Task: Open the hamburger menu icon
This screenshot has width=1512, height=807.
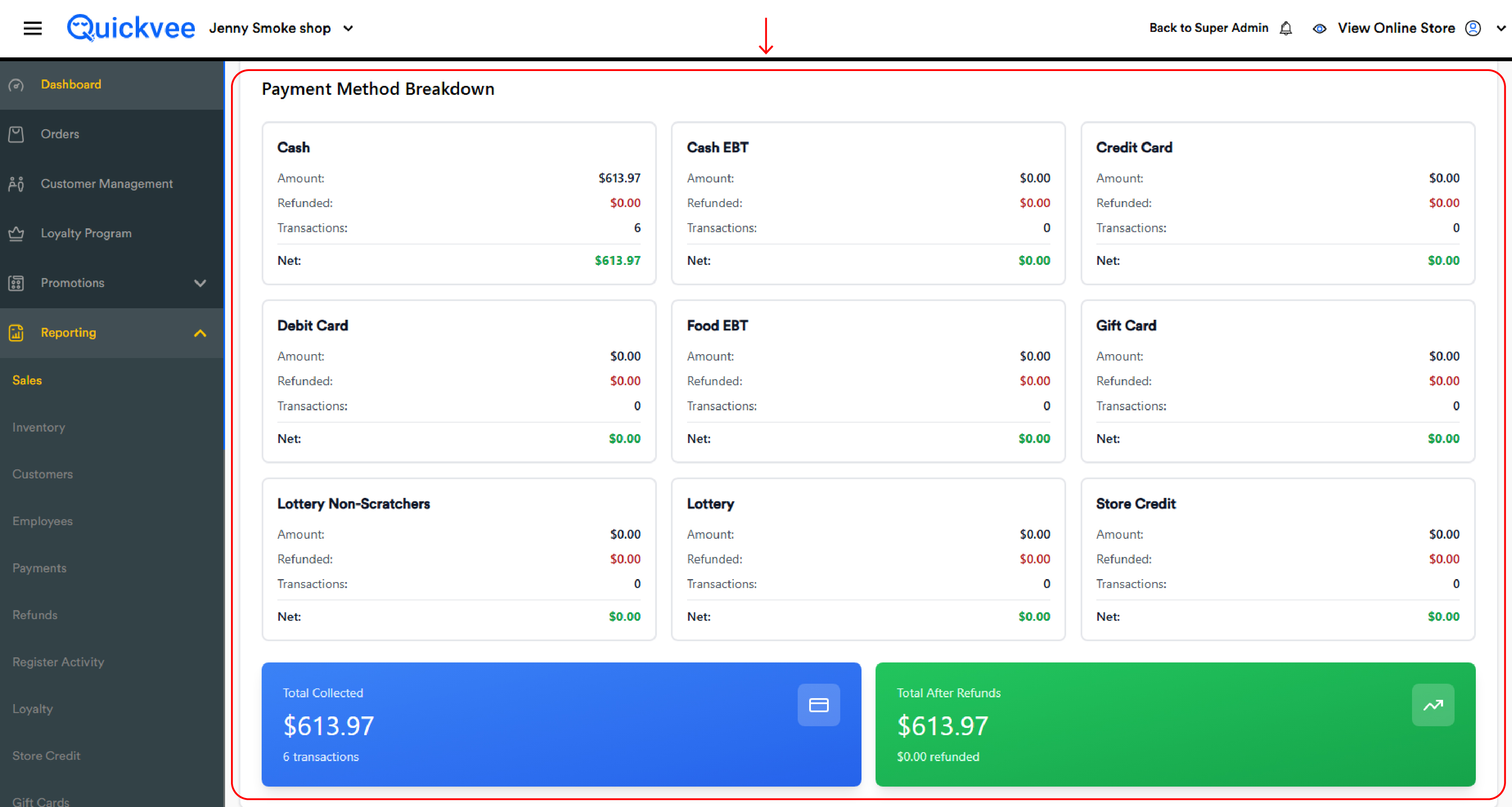Action: coord(32,28)
